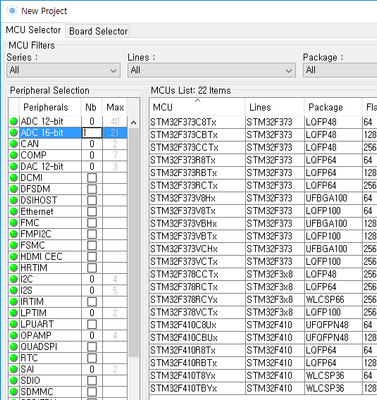Click the New Project window app icon
This screenshot has height=400, width=377.
[12, 11]
